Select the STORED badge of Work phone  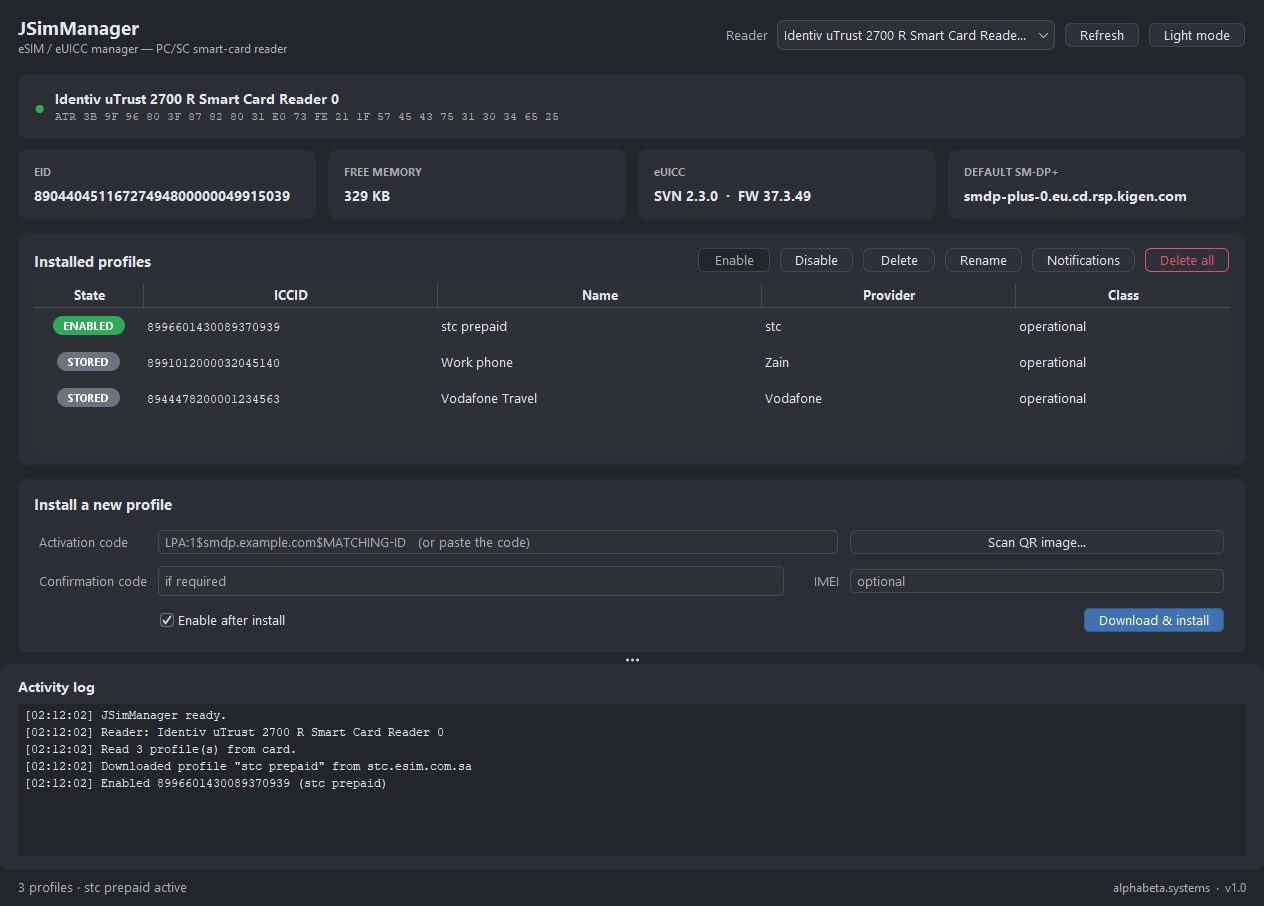(x=88, y=362)
